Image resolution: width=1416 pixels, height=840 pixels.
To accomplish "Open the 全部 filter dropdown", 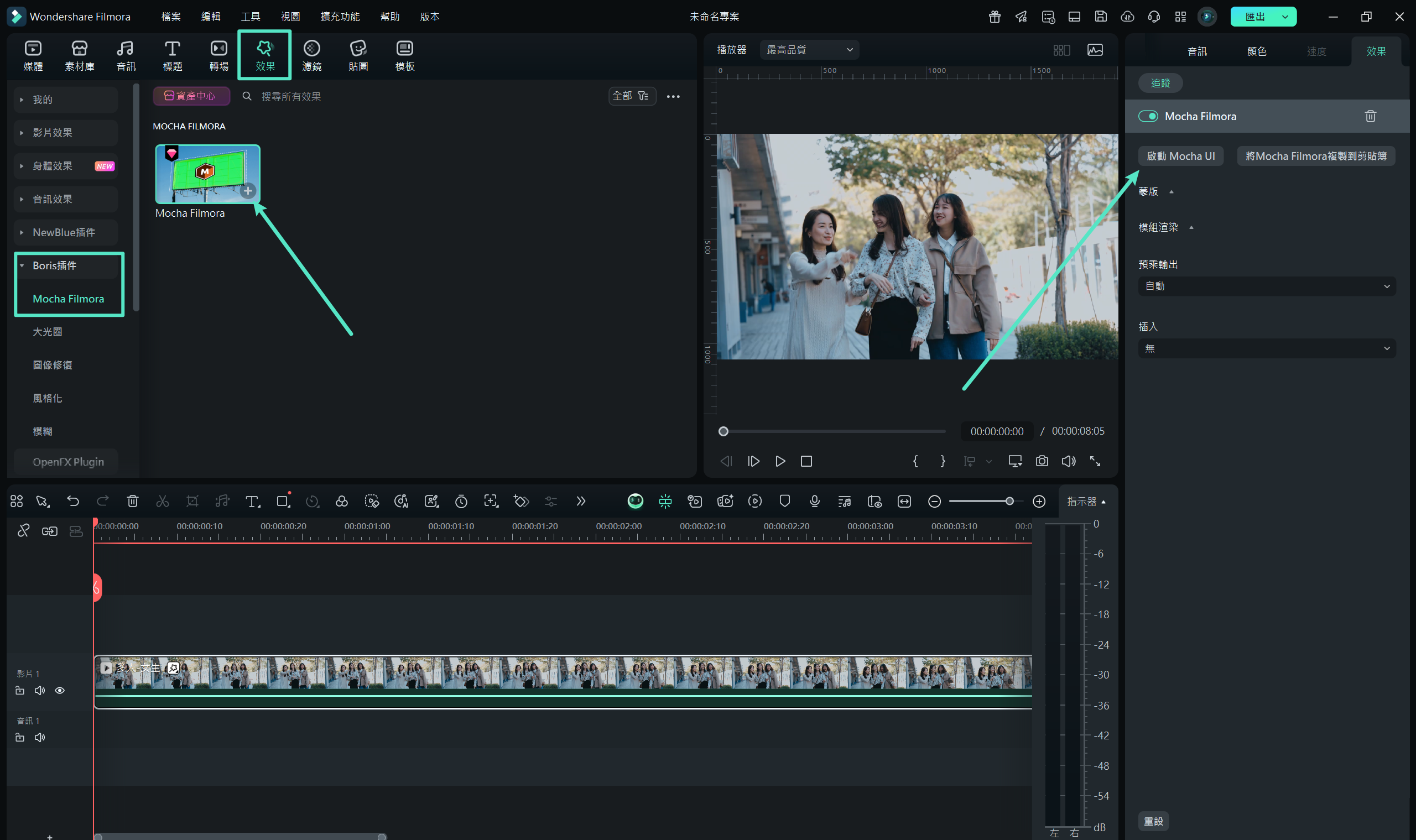I will (632, 96).
